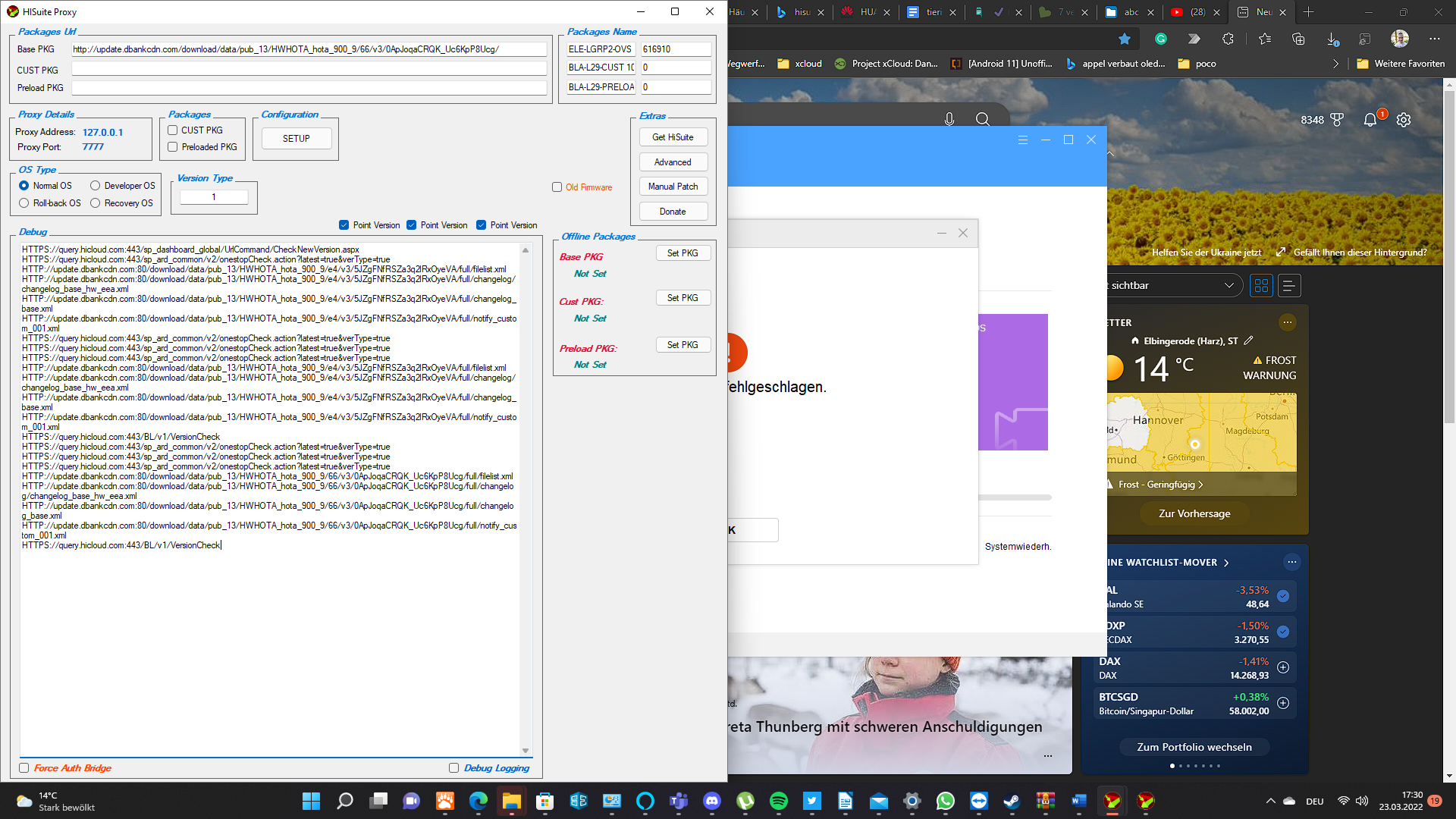Screen dimensions: 1456x819
Task: Enable the Force Auth Bridge checkbox
Action: [24, 768]
